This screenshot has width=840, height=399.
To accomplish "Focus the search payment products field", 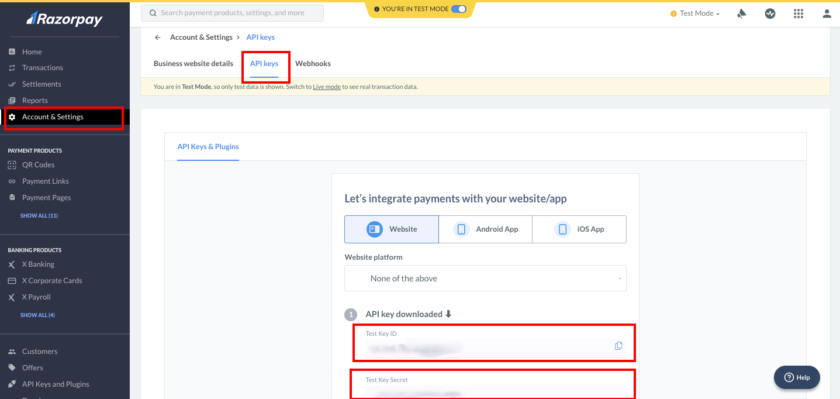I will tap(232, 13).
